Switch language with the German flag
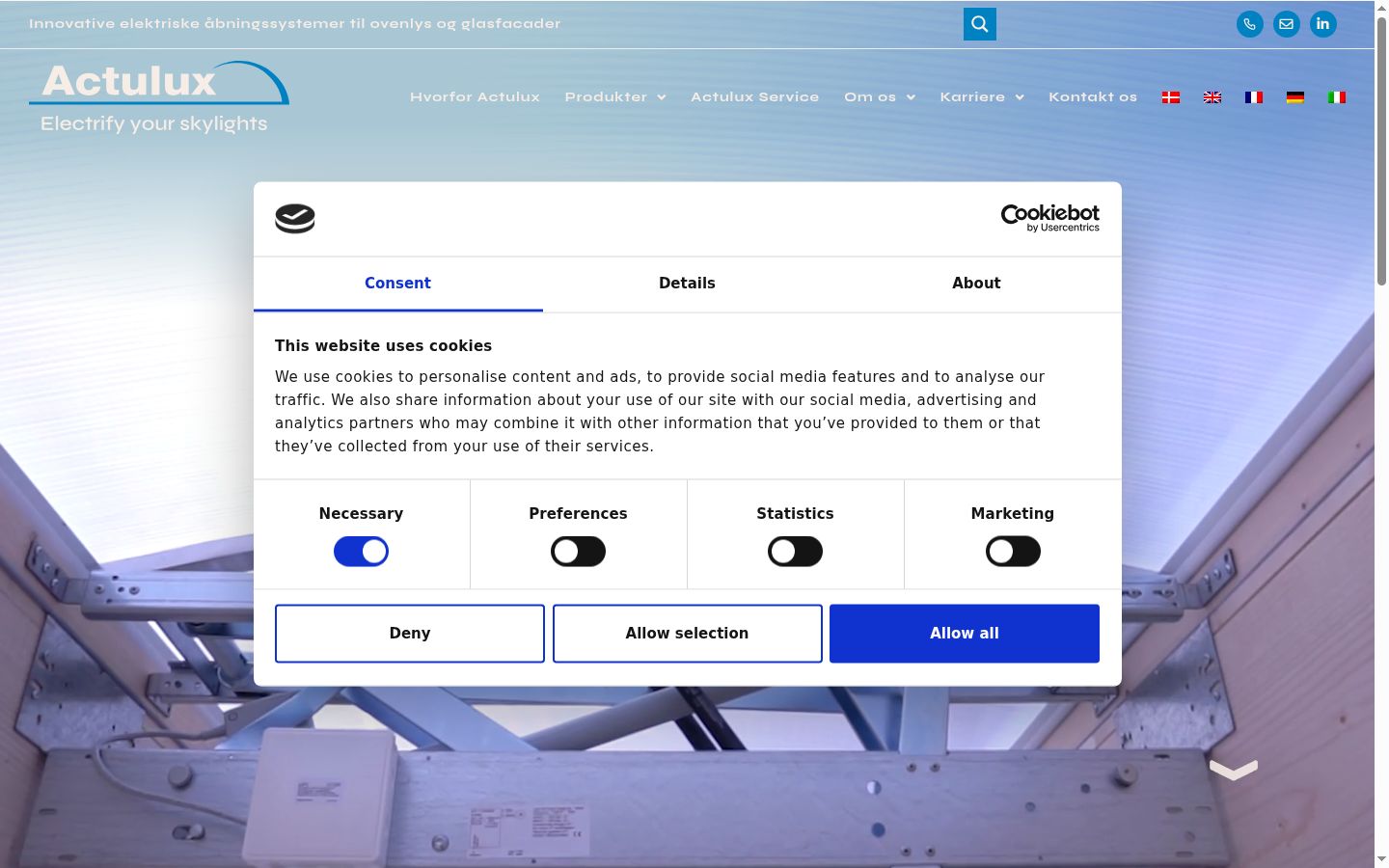The height and width of the screenshot is (868, 1389). click(1295, 97)
